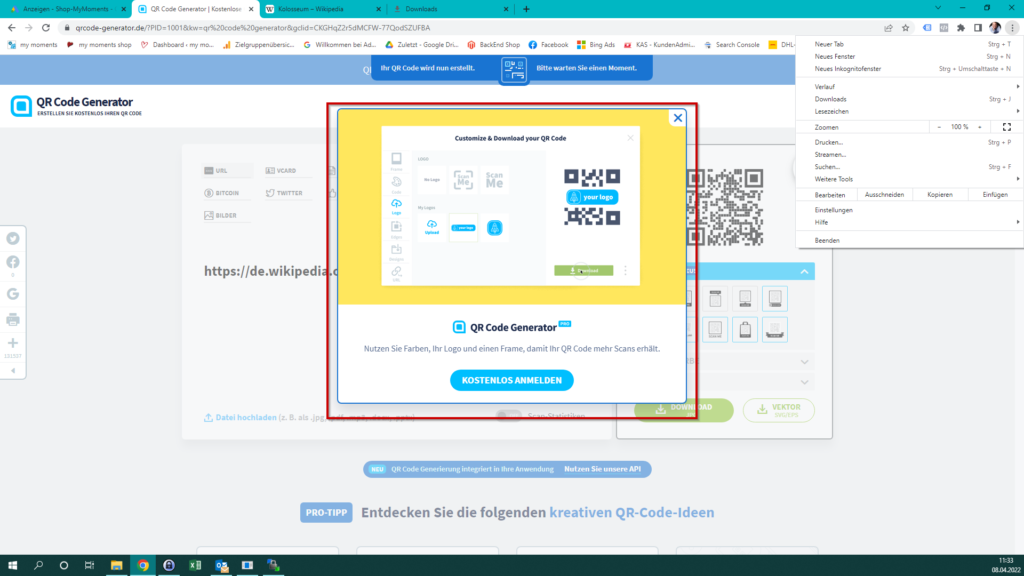Click the print icon in the left sidebar
Screen dimensions: 1024x576
(x=13, y=318)
